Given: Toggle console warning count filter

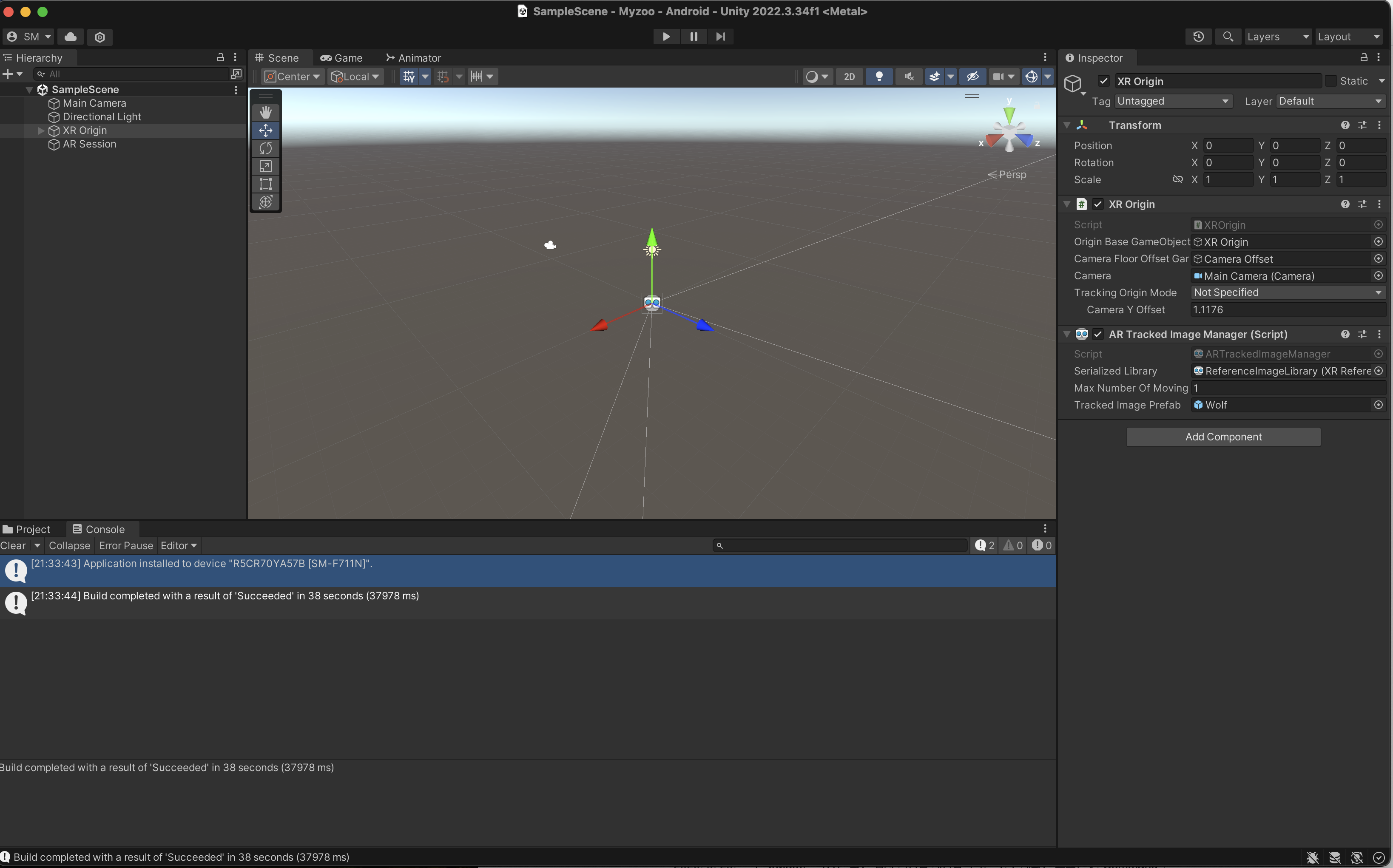Looking at the screenshot, I should [1013, 546].
